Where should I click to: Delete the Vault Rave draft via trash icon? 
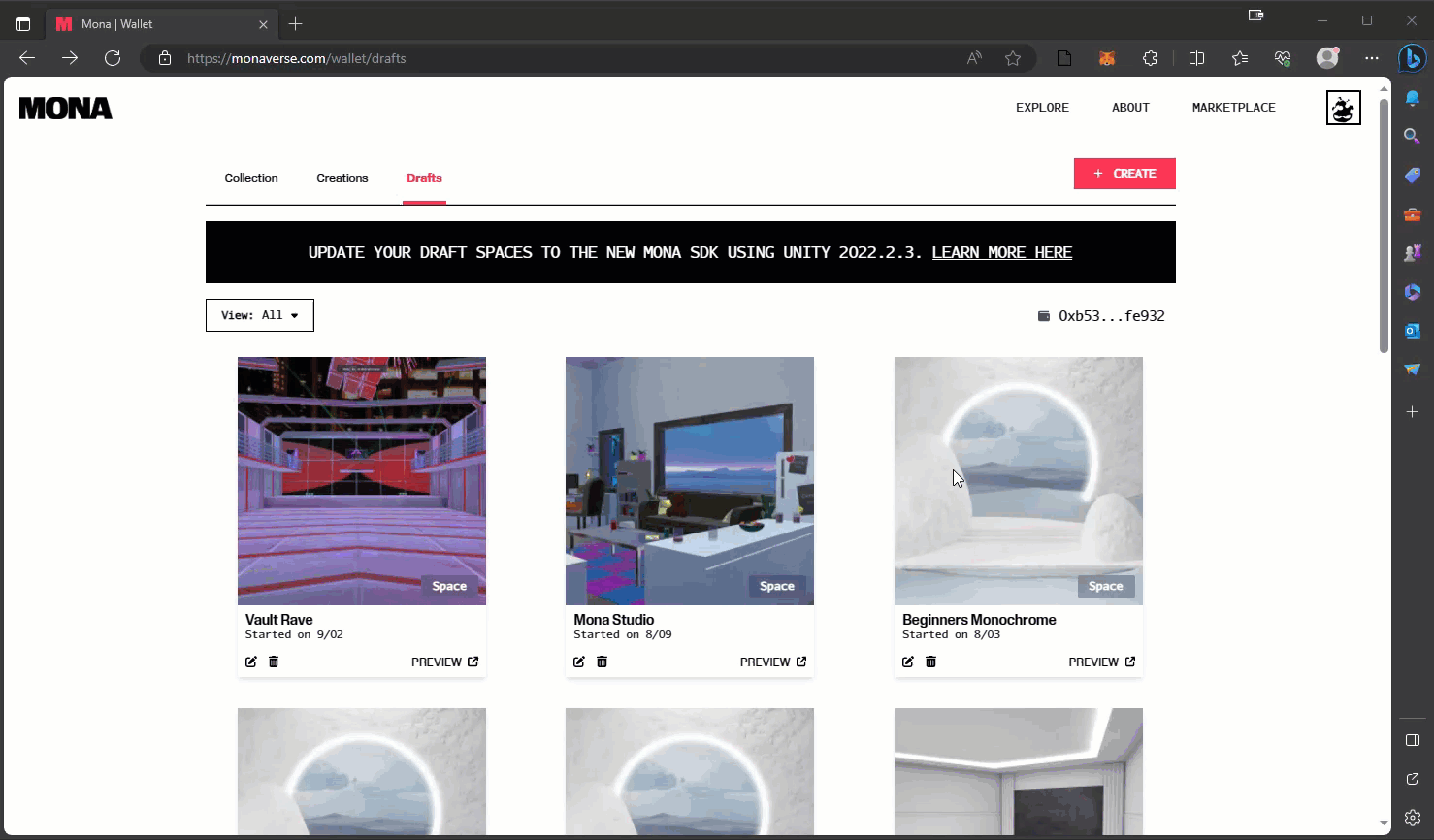[x=274, y=662]
